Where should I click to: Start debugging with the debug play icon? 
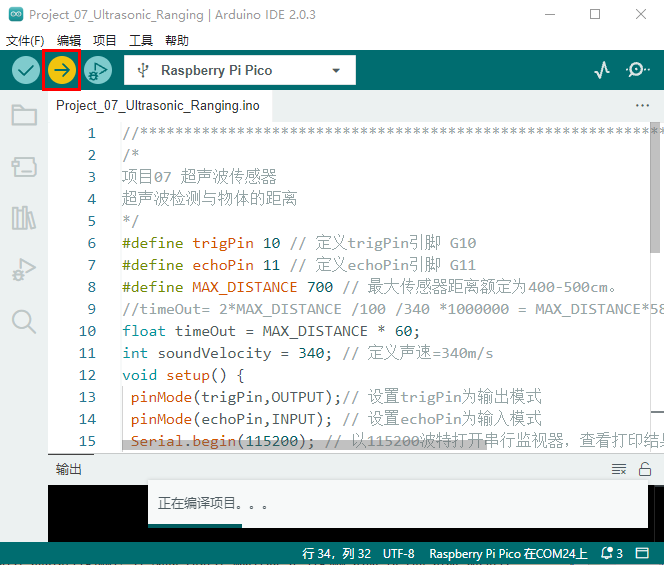tap(98, 70)
